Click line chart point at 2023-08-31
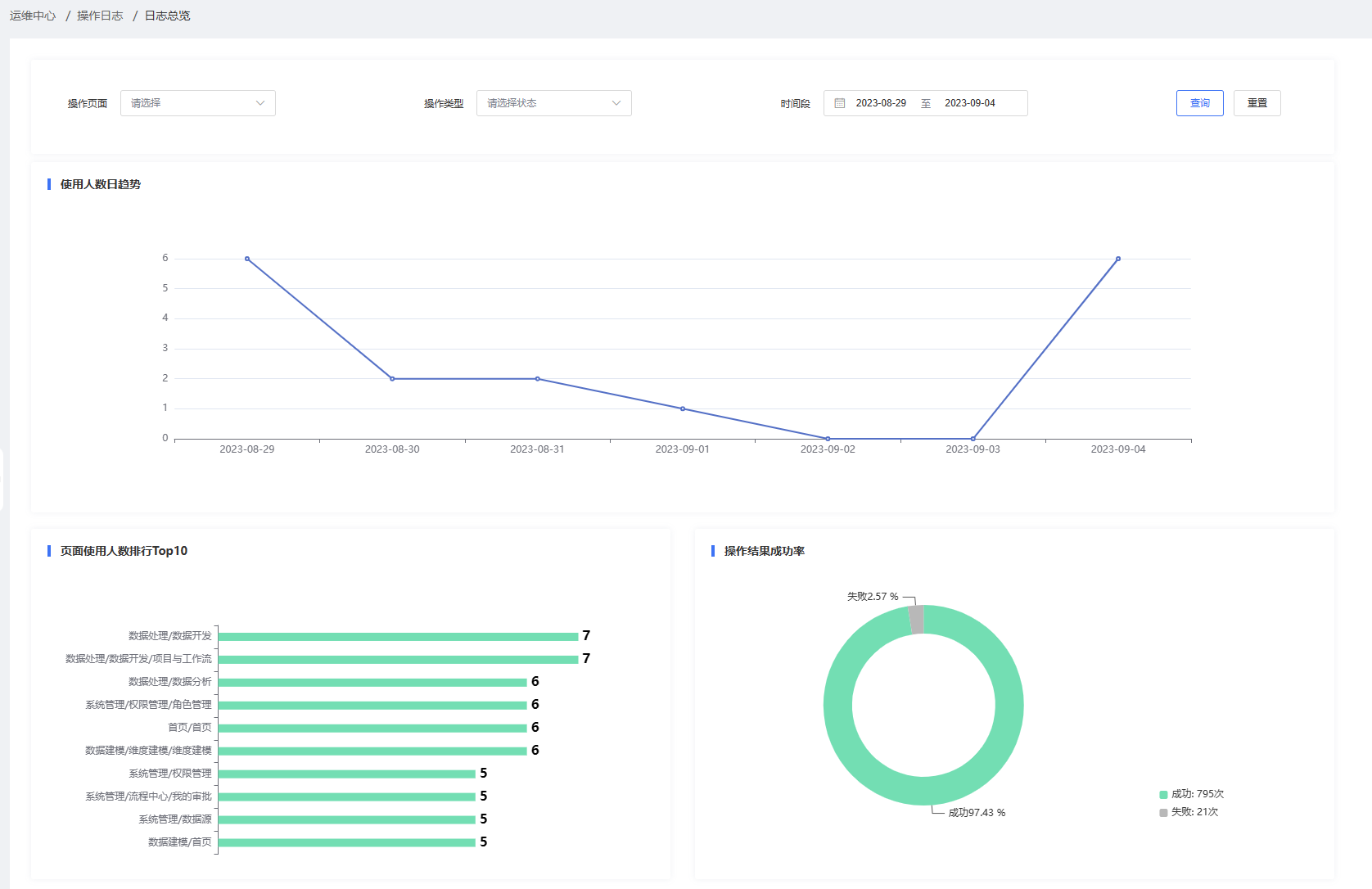 pos(537,379)
